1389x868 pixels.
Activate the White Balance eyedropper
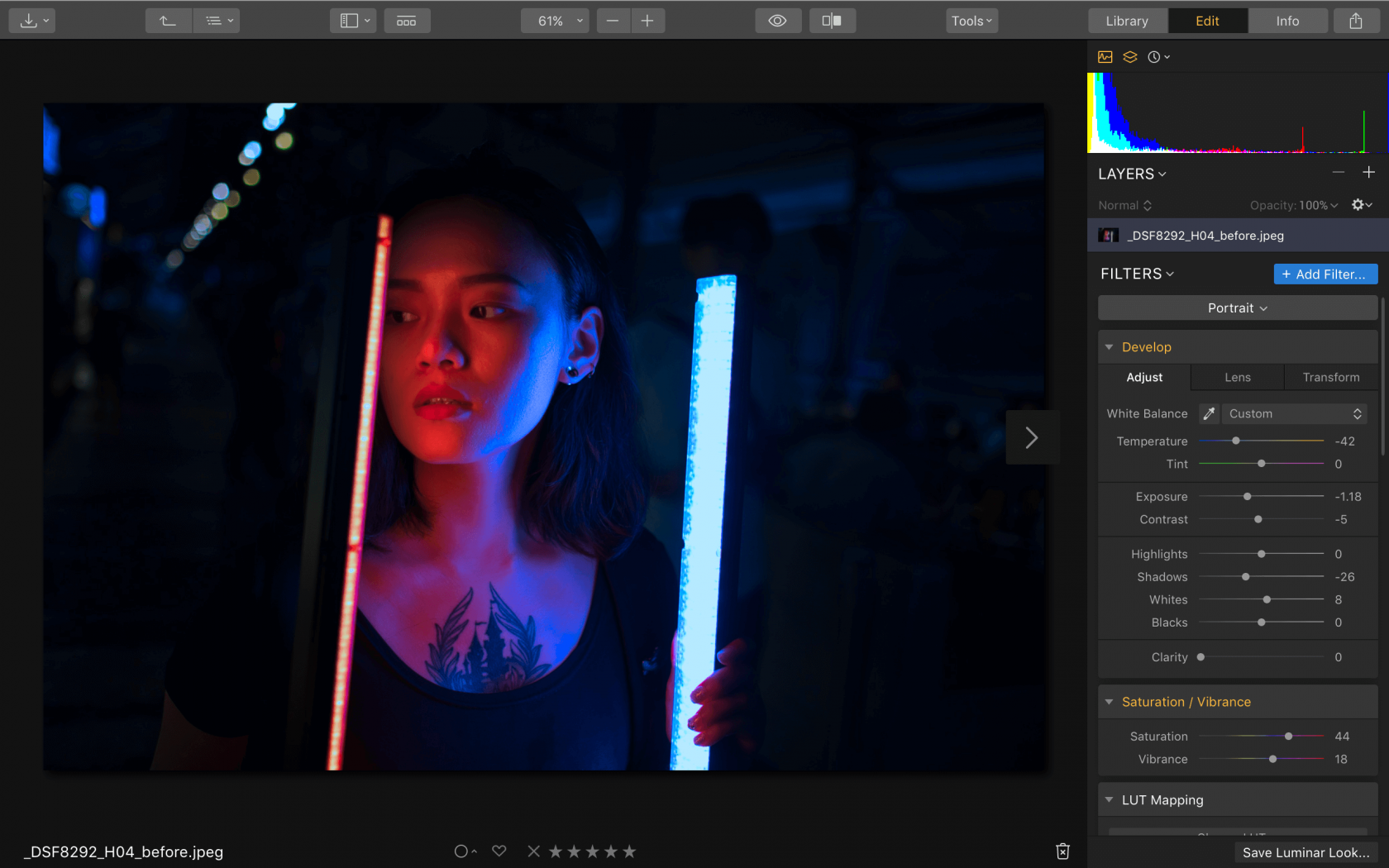pos(1209,413)
